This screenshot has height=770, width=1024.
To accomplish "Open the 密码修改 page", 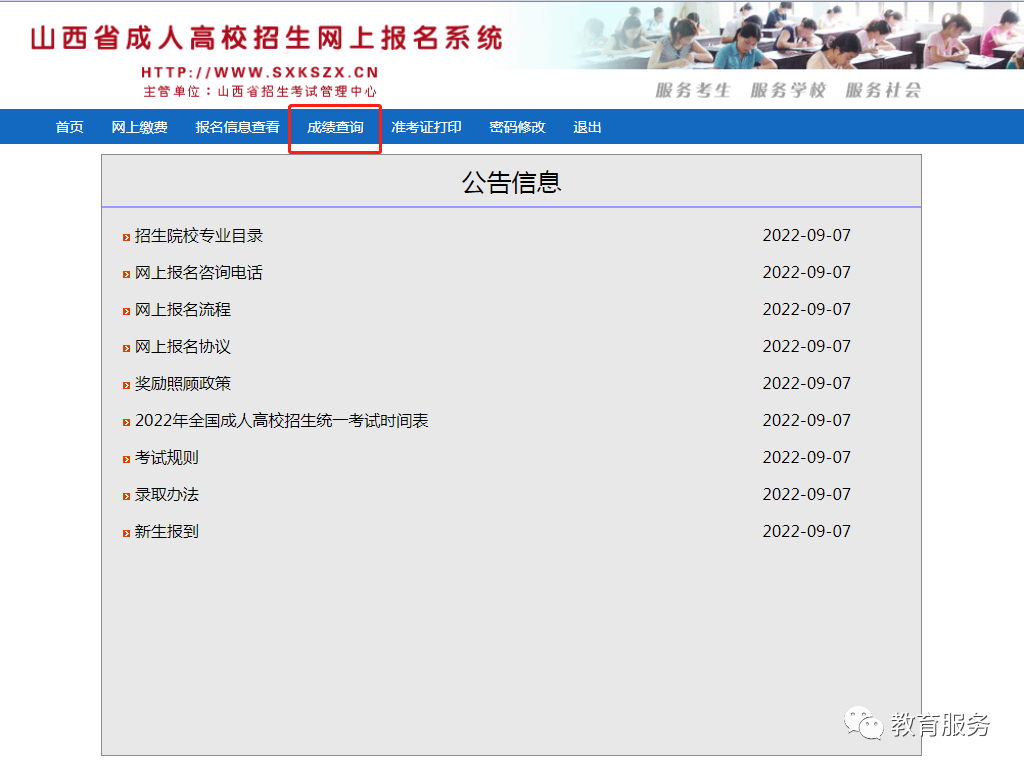I will 517,127.
